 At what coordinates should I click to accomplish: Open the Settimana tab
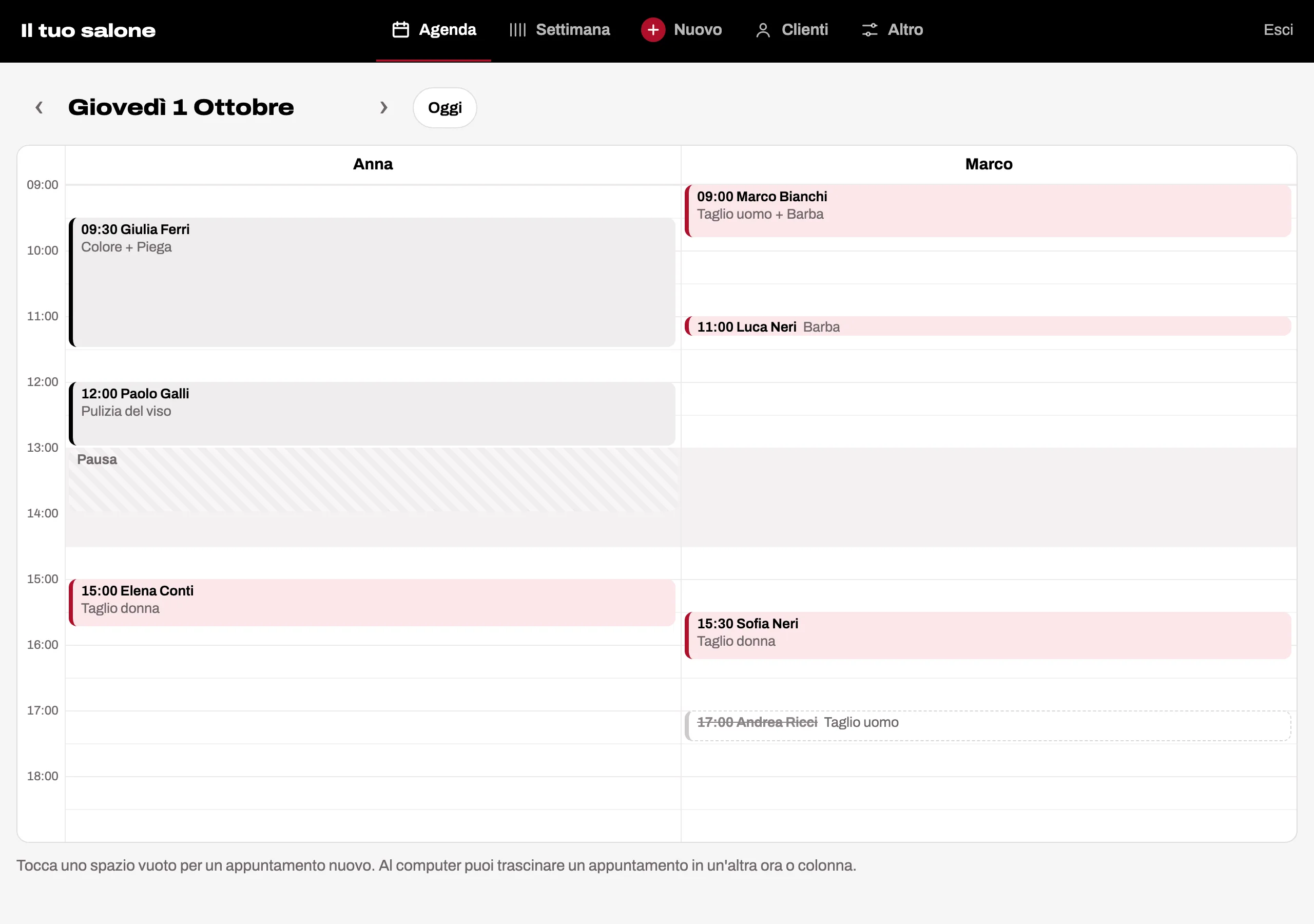point(559,30)
